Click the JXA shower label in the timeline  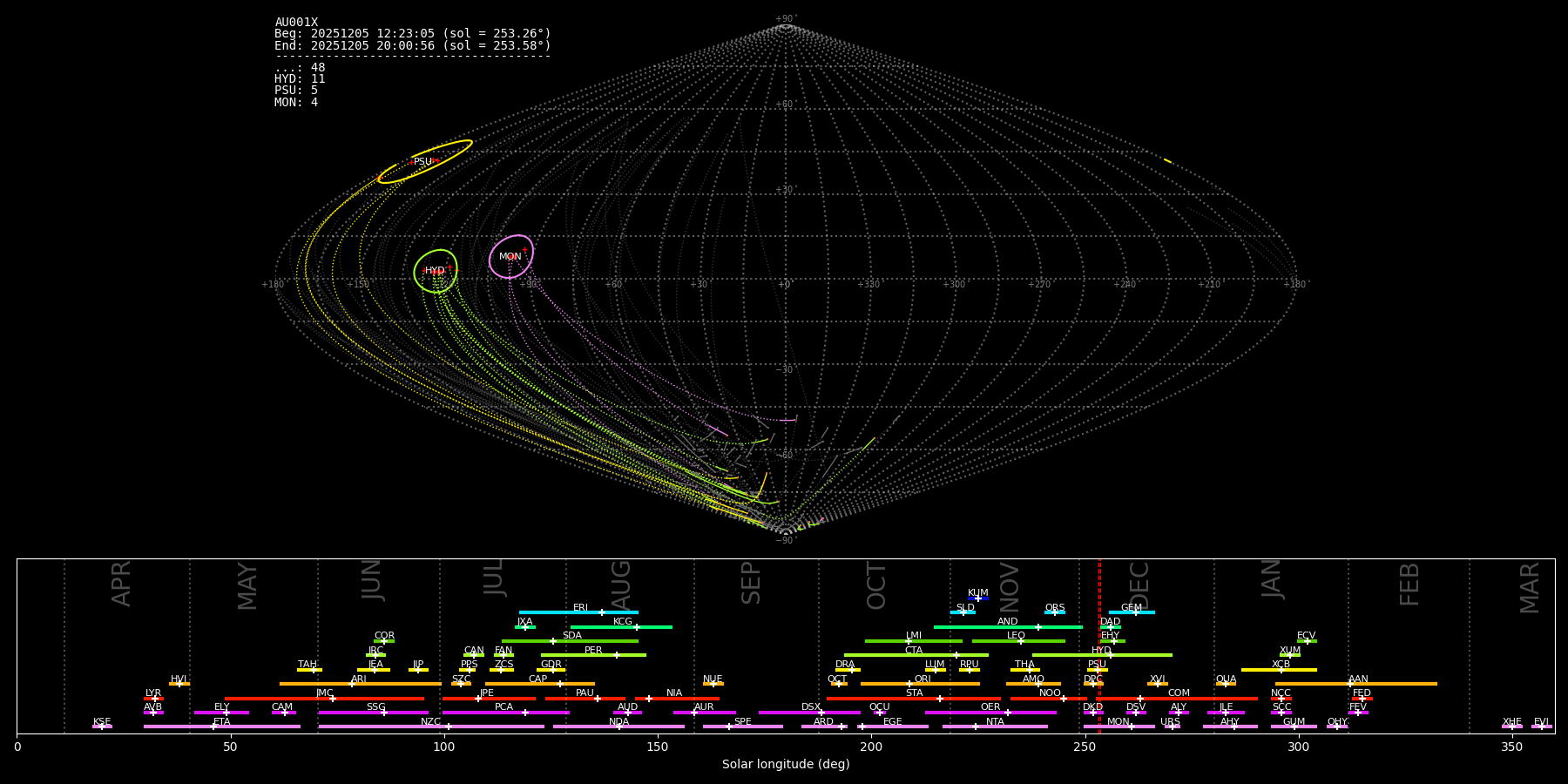524,622
